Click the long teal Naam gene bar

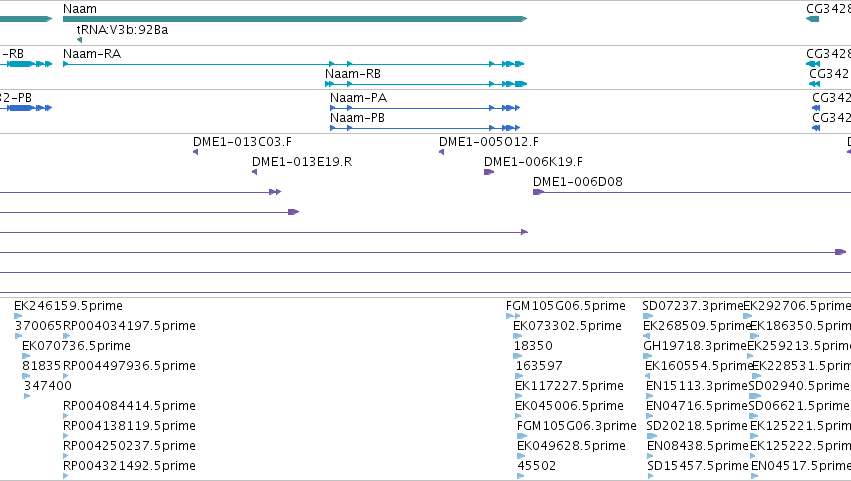(x=295, y=19)
